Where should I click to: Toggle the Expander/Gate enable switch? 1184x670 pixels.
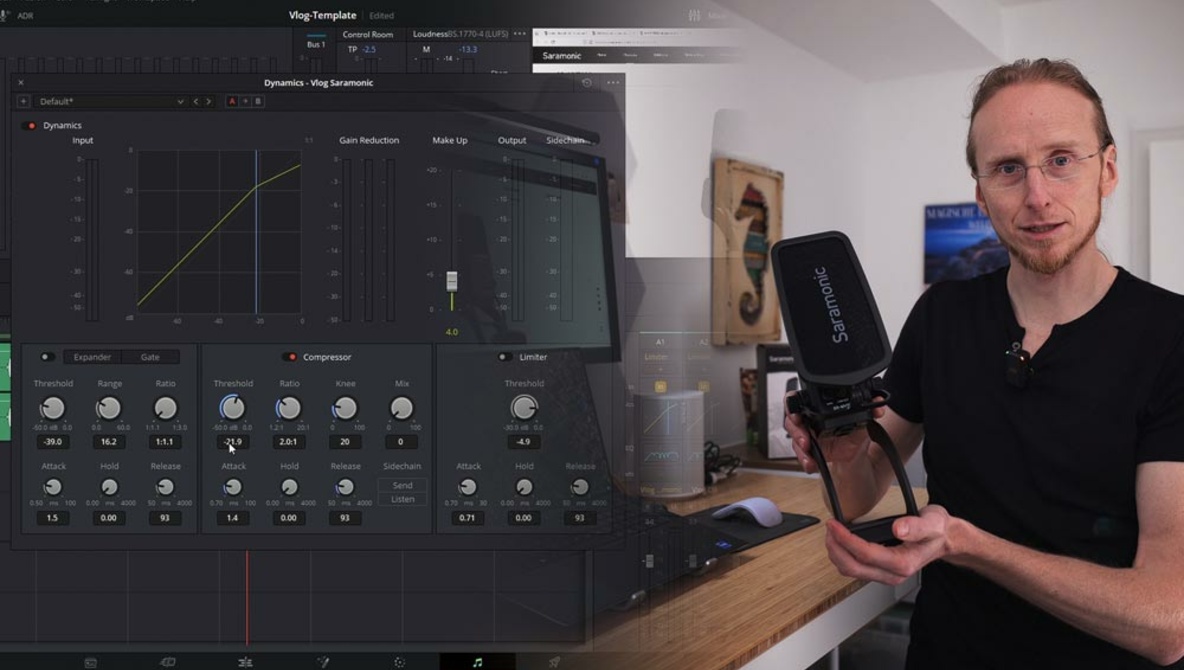(x=46, y=357)
